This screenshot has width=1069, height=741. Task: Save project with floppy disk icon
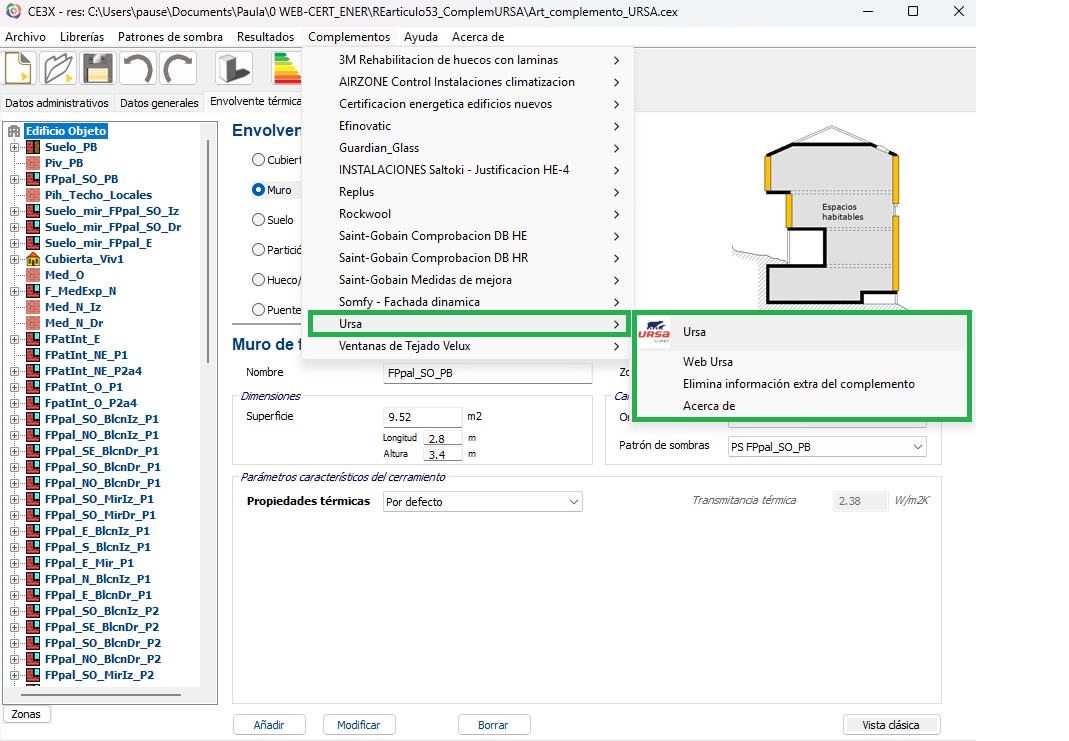(x=98, y=68)
